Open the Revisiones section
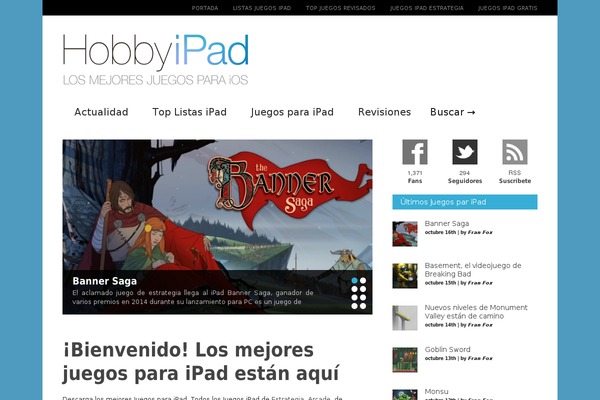This screenshot has height=400, width=600. [384, 112]
